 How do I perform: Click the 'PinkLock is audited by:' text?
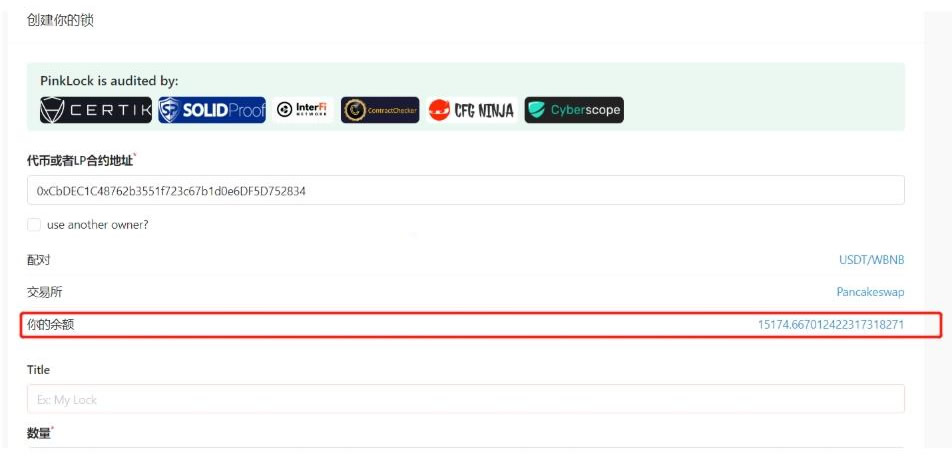(x=109, y=81)
